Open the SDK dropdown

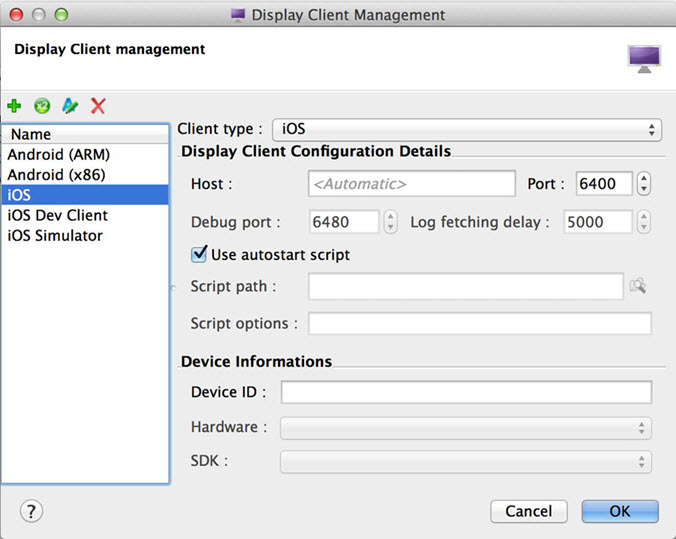coord(466,462)
